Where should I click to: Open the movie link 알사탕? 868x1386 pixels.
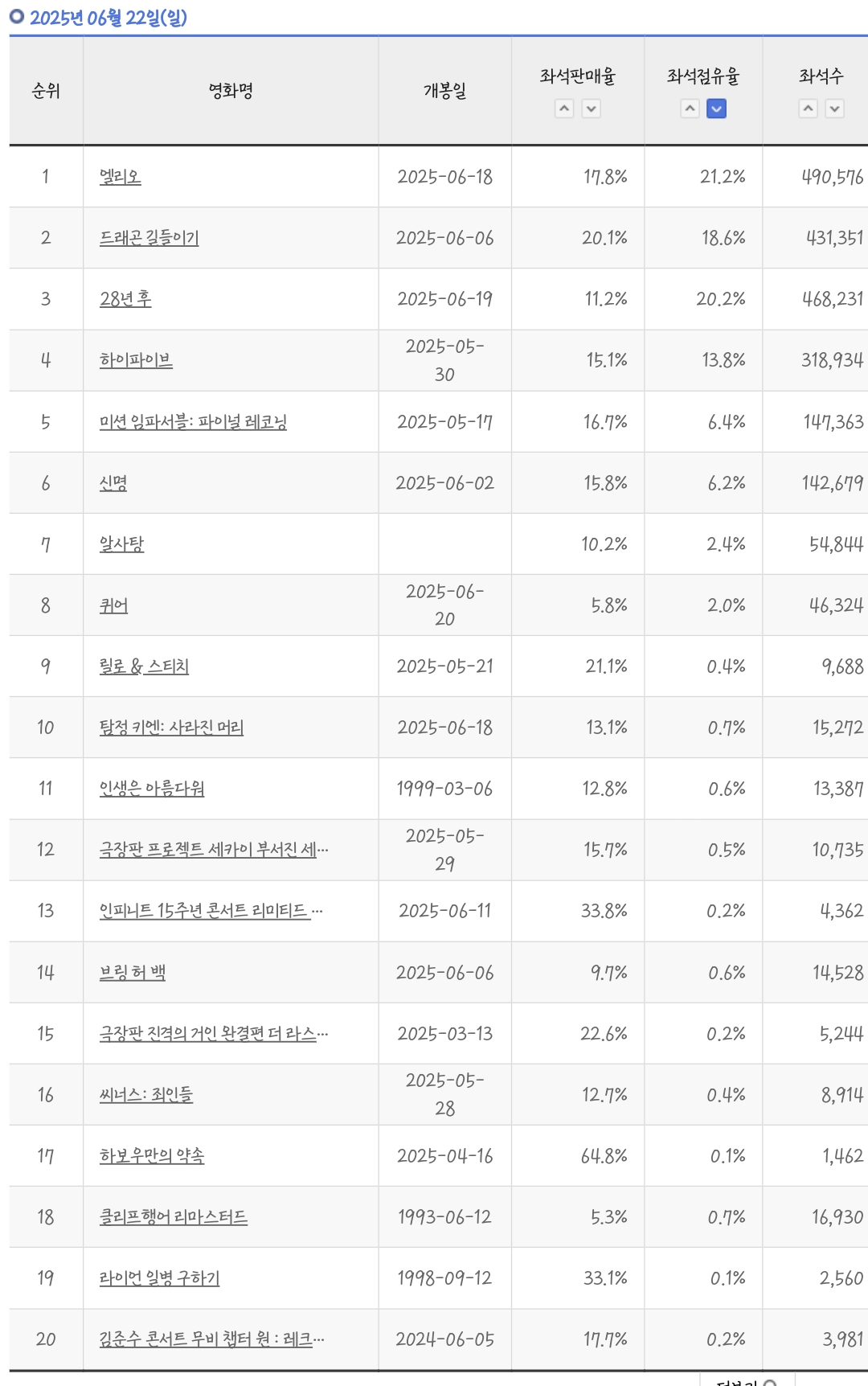click(121, 543)
